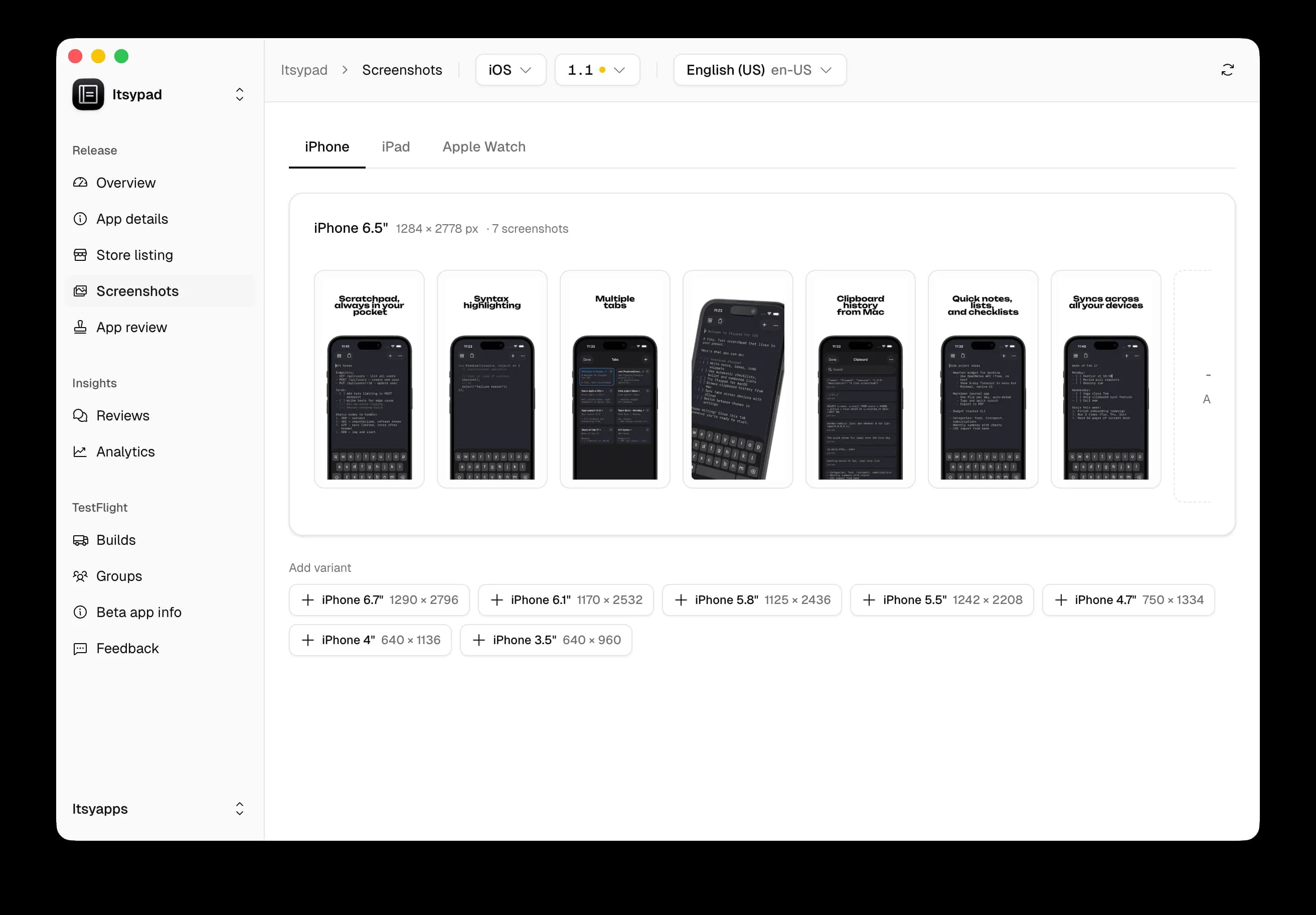Switch to the Apple Watch tab

(x=483, y=147)
